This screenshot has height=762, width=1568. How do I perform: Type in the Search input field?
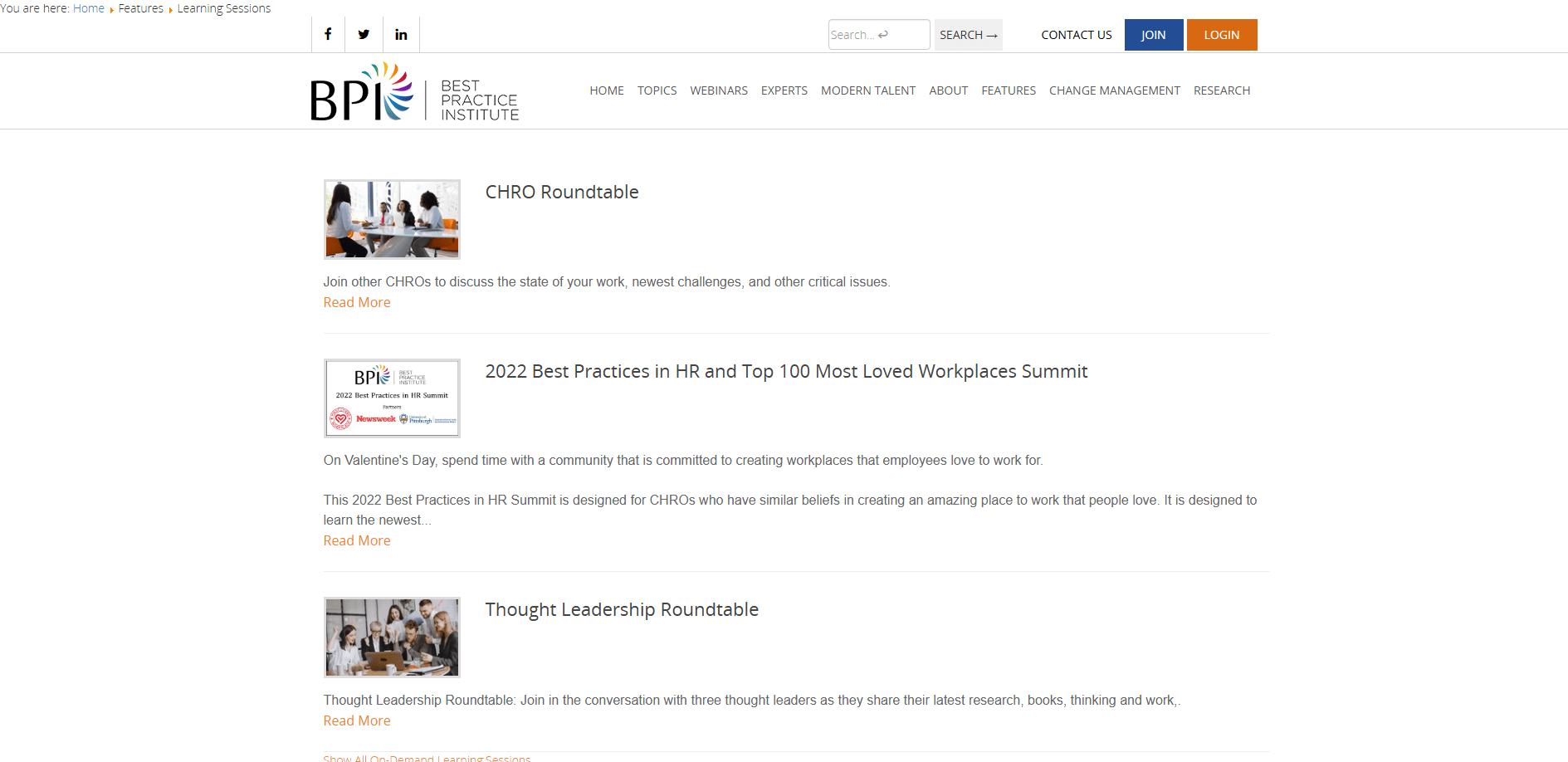877,35
